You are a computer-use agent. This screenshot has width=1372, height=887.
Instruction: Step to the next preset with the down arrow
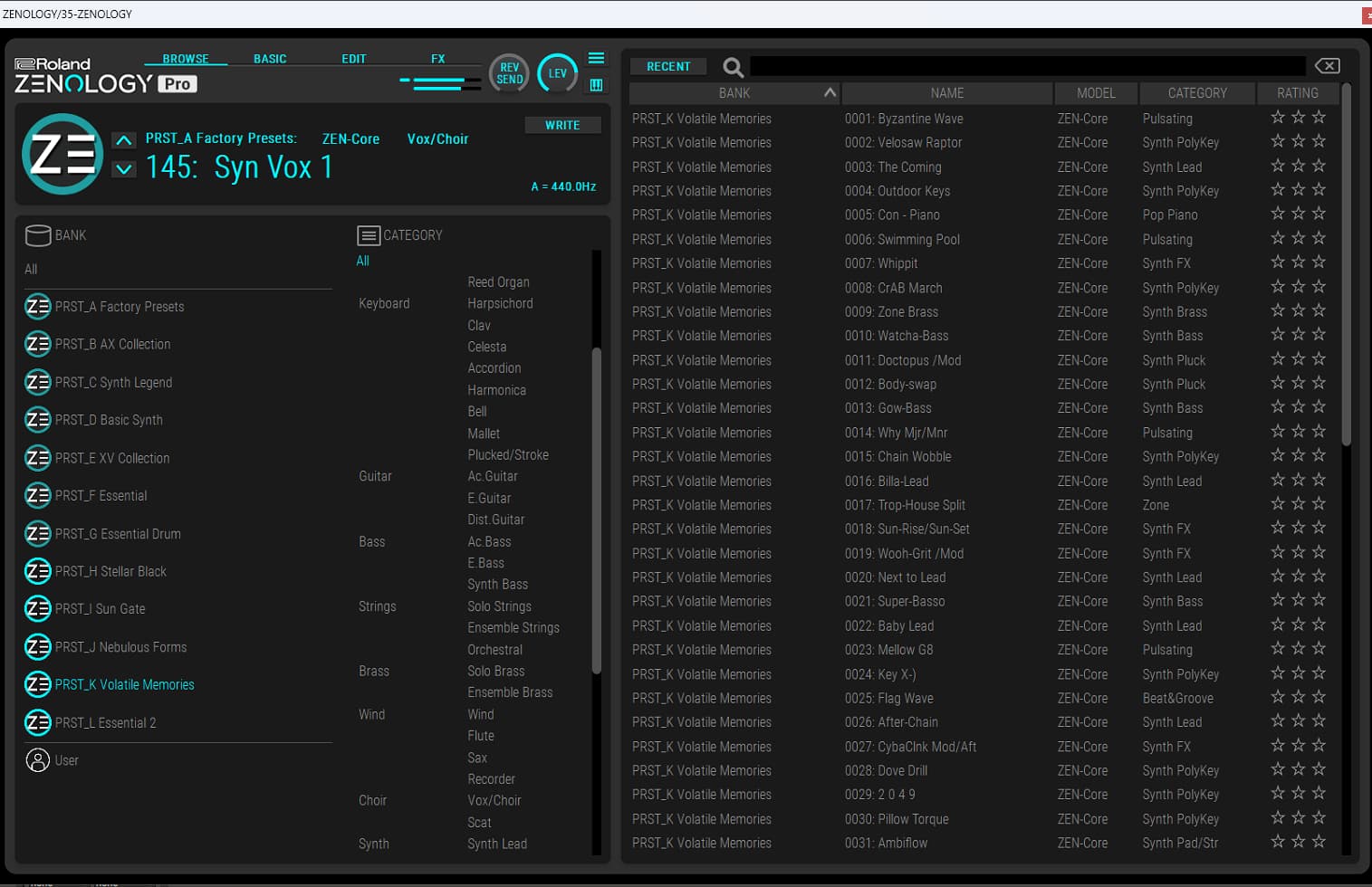pyautogui.click(x=124, y=169)
